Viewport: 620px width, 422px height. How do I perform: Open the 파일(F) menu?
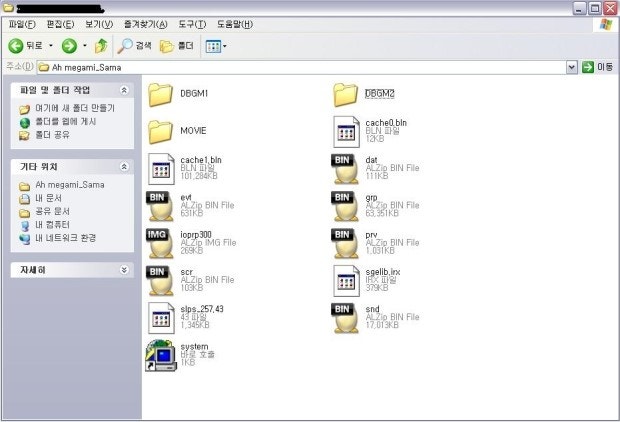tap(23, 23)
